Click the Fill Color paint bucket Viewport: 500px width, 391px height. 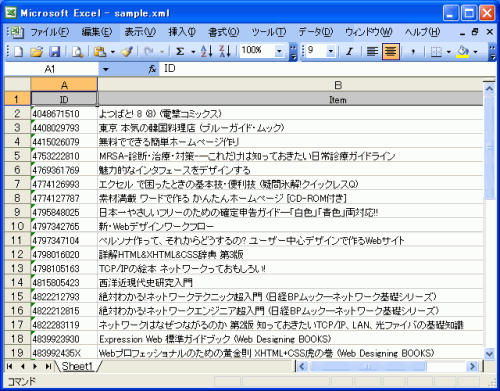point(463,51)
